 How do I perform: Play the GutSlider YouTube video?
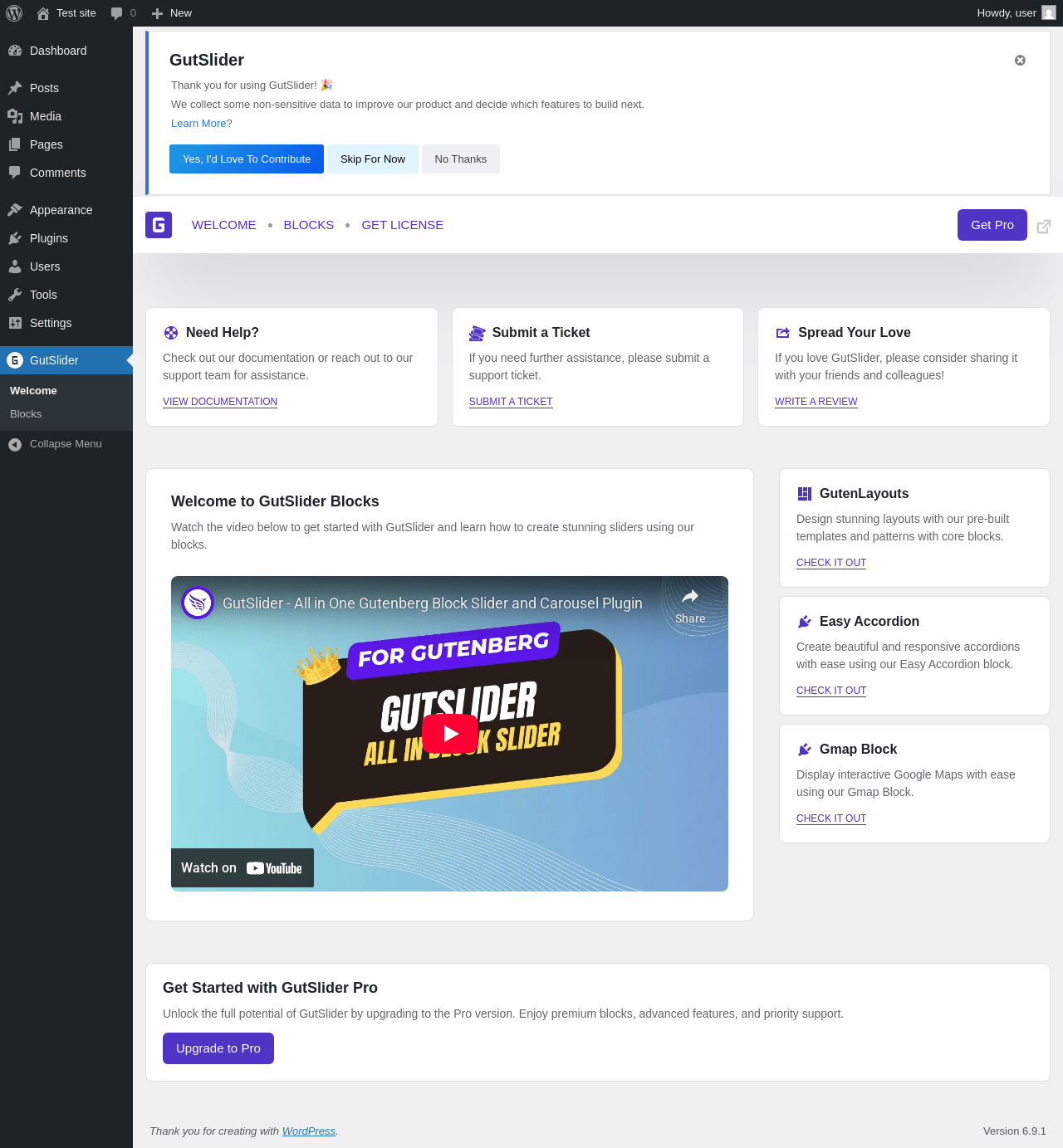tap(450, 734)
